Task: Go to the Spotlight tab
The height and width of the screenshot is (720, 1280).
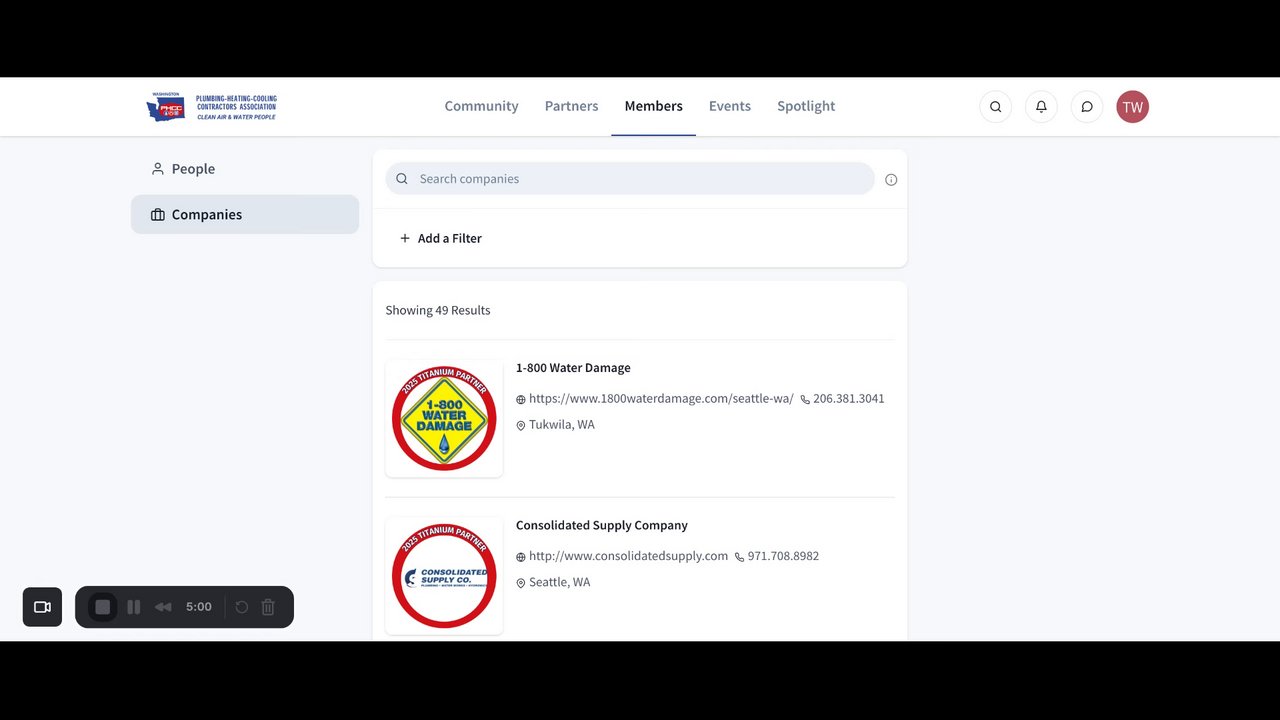Action: tap(806, 106)
